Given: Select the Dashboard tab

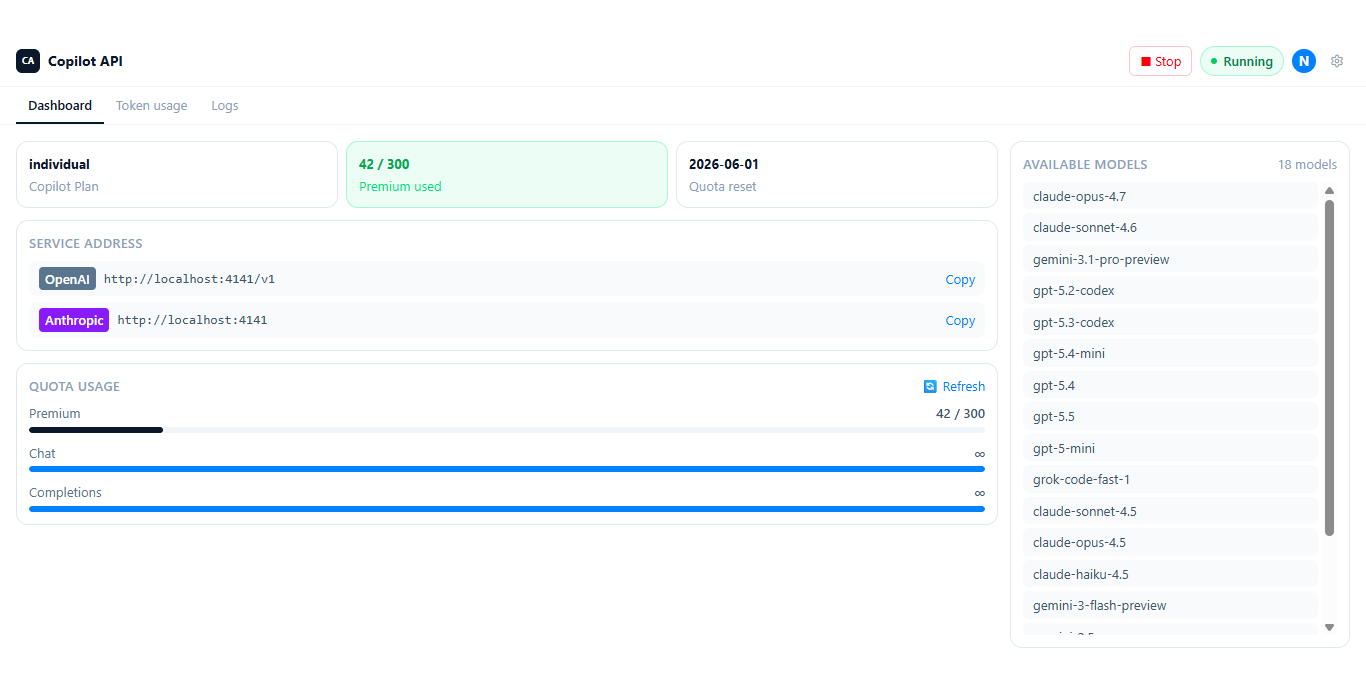Looking at the screenshot, I should (60, 105).
